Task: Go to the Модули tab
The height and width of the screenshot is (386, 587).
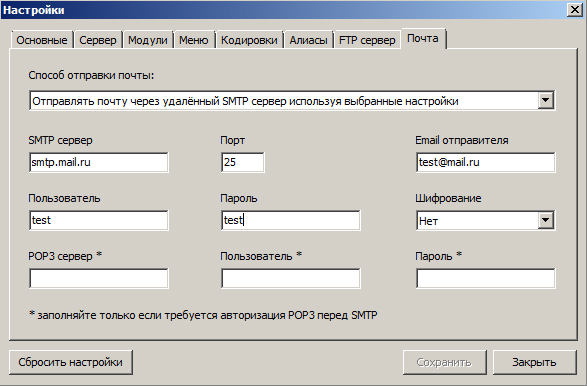Action: coord(147,40)
